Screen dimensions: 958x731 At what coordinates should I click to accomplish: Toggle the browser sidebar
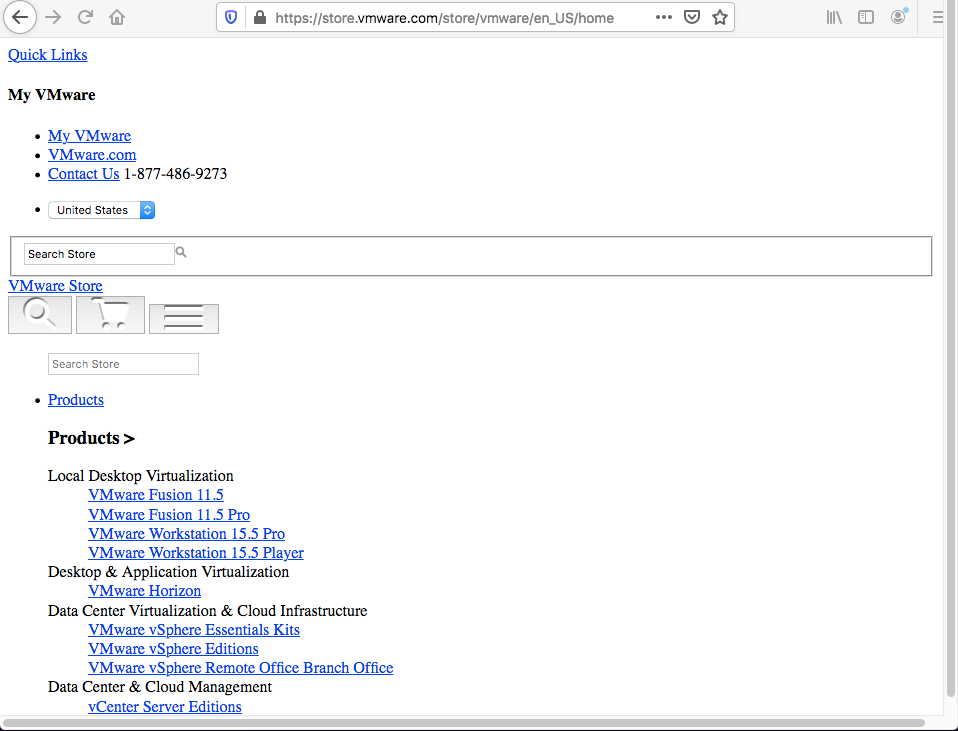(x=866, y=17)
